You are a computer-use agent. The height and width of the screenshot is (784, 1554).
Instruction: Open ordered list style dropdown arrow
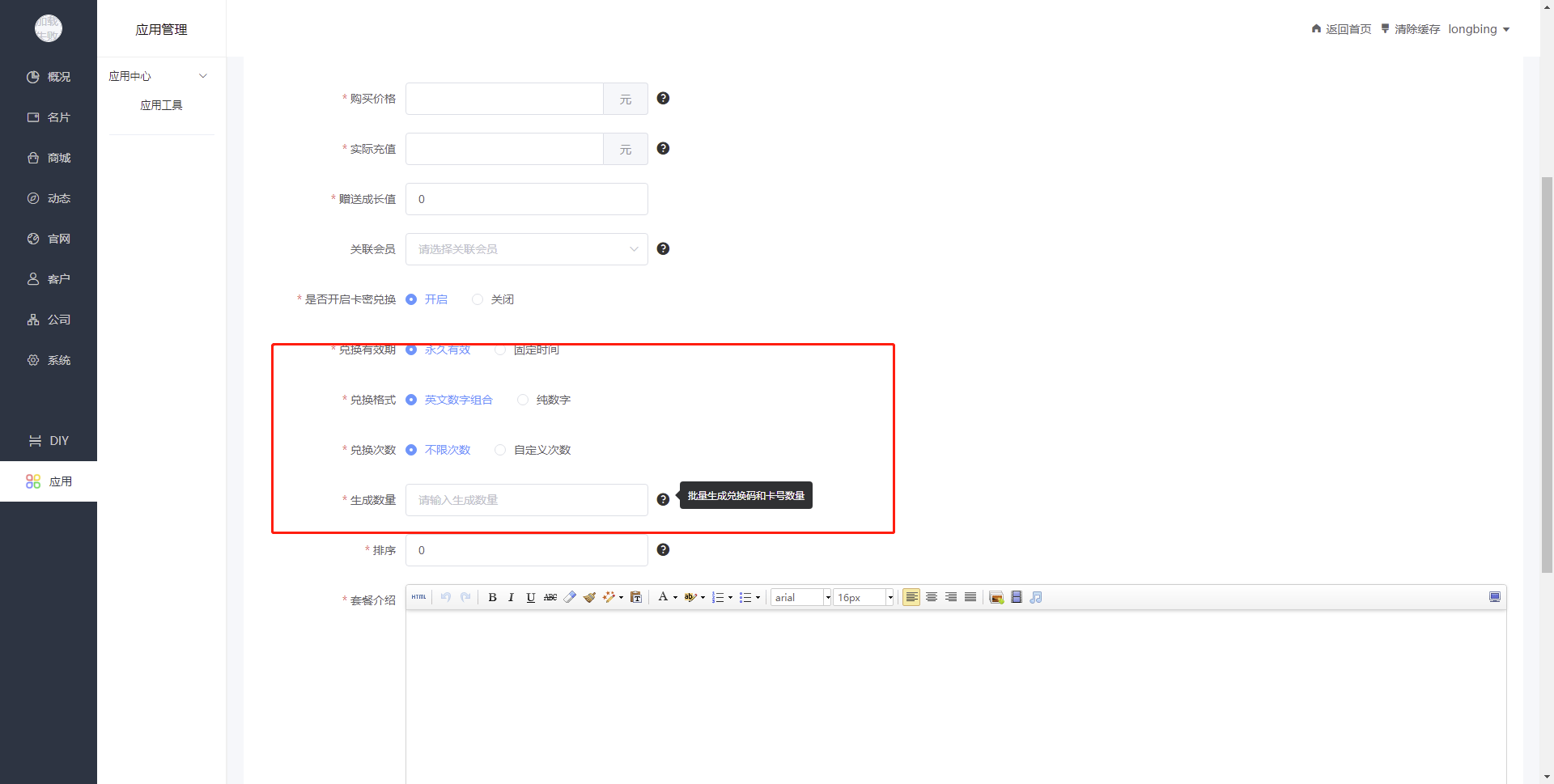coord(730,598)
